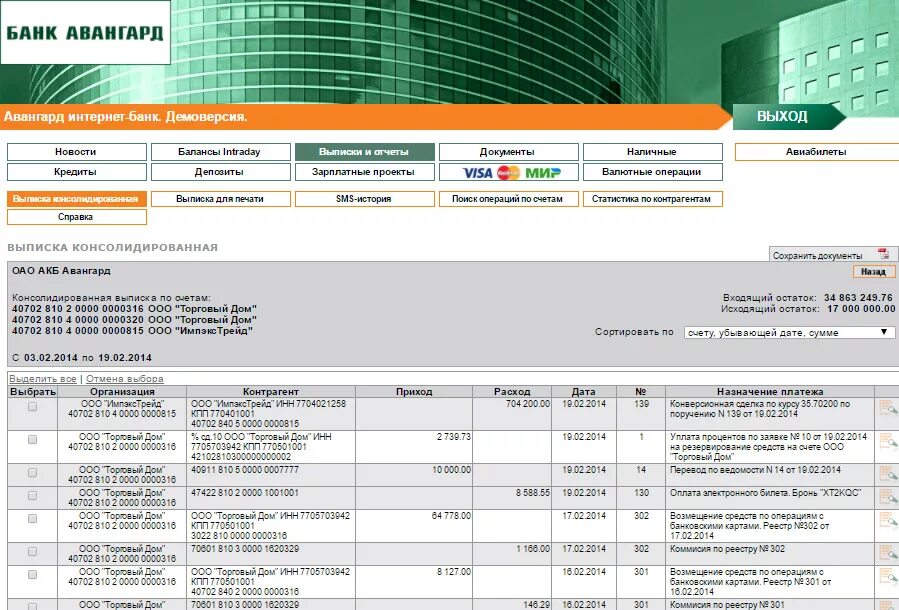Open the Новости menu
Screen dimensions: 899x610
click(77, 152)
